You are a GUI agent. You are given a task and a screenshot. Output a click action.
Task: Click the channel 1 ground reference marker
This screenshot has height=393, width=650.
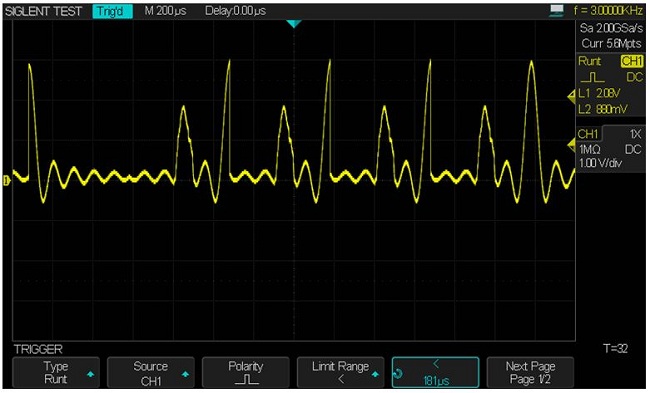(x=6, y=180)
